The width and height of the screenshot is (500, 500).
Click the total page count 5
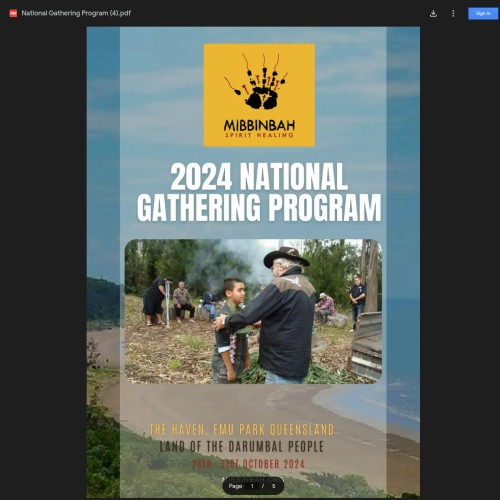tap(273, 486)
